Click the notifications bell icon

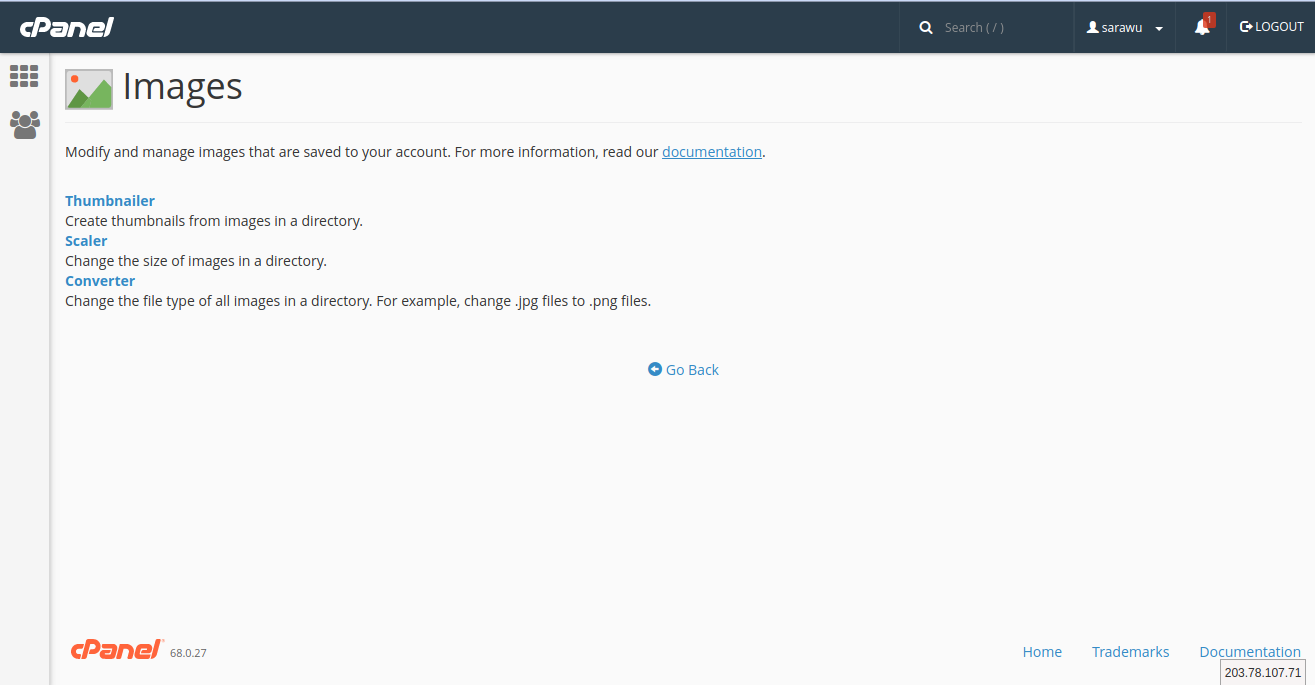pos(1201,28)
